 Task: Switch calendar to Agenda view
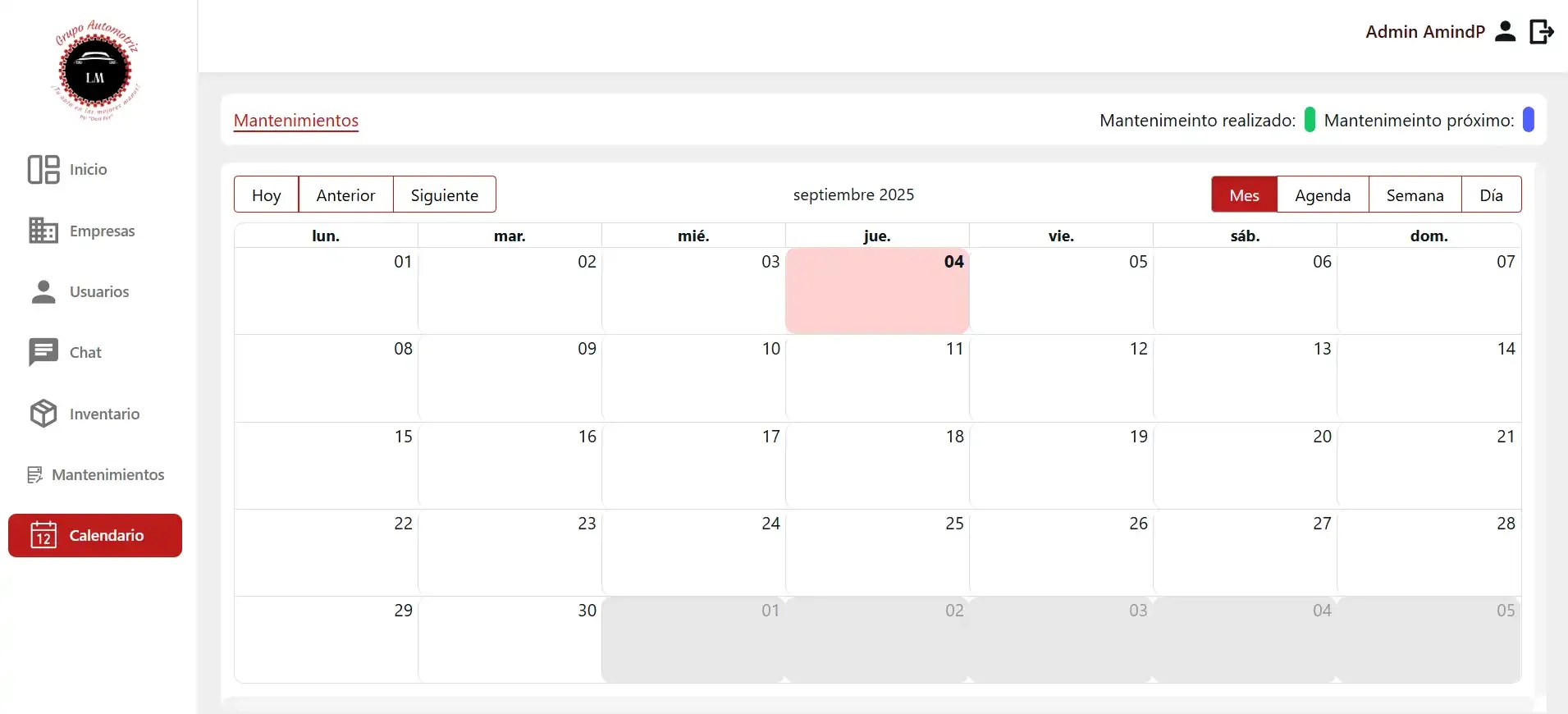[1322, 195]
